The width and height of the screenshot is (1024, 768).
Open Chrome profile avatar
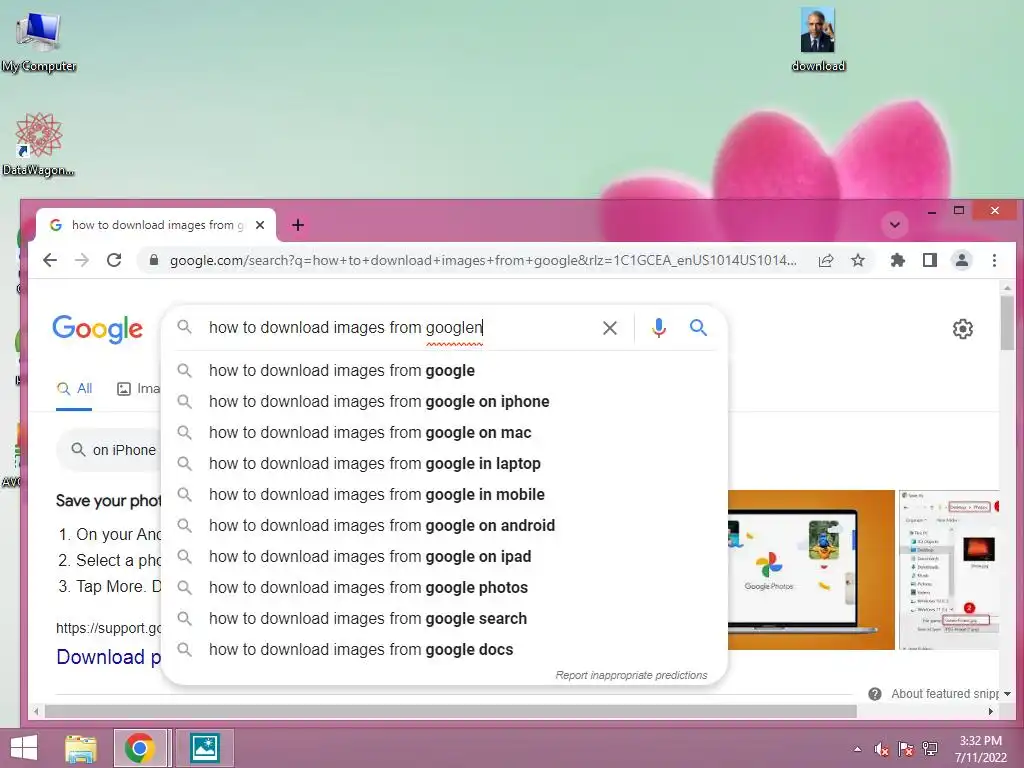962,261
